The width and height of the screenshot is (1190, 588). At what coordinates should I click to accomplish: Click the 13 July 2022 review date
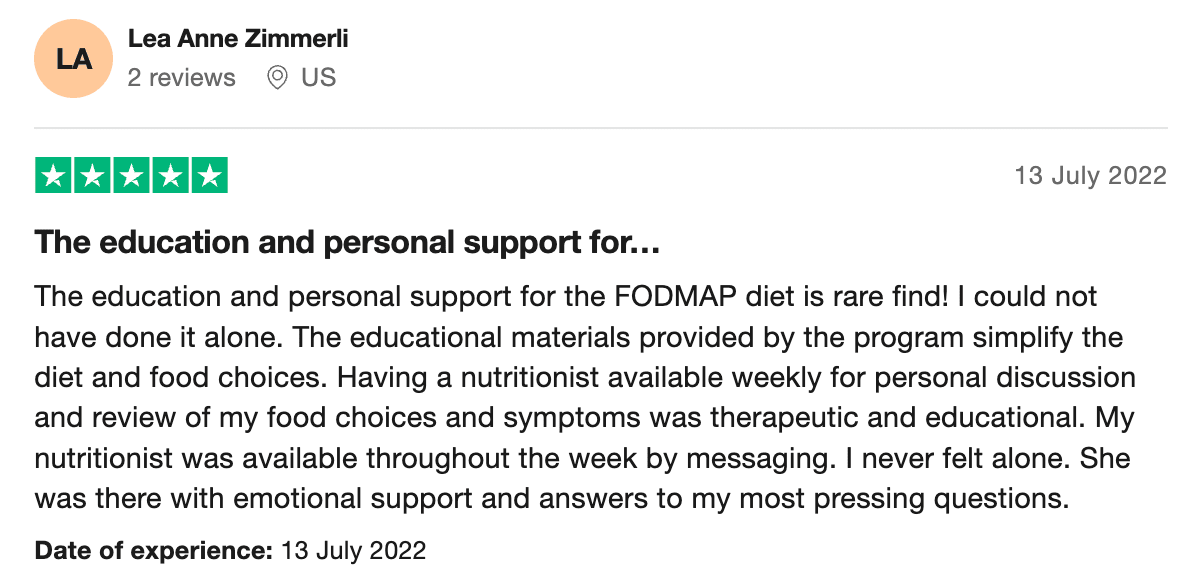(1091, 175)
